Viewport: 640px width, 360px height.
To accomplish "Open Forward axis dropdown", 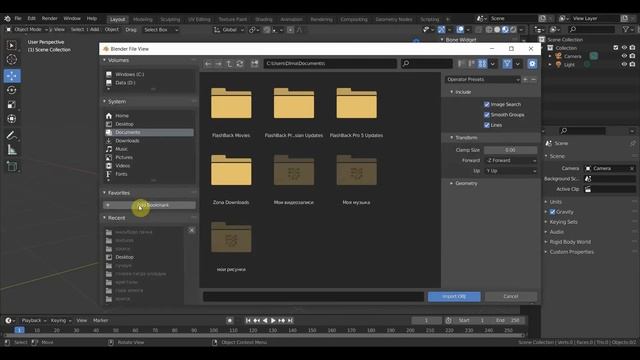I will [x=510, y=160].
